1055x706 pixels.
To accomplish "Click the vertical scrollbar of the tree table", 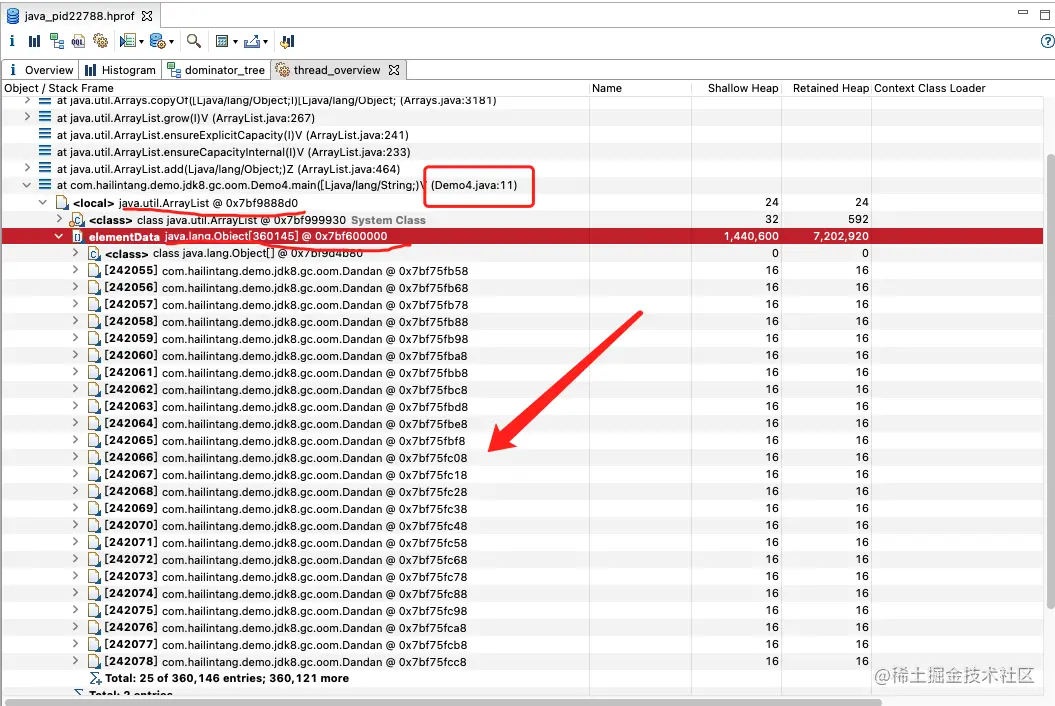I will (x=1050, y=380).
